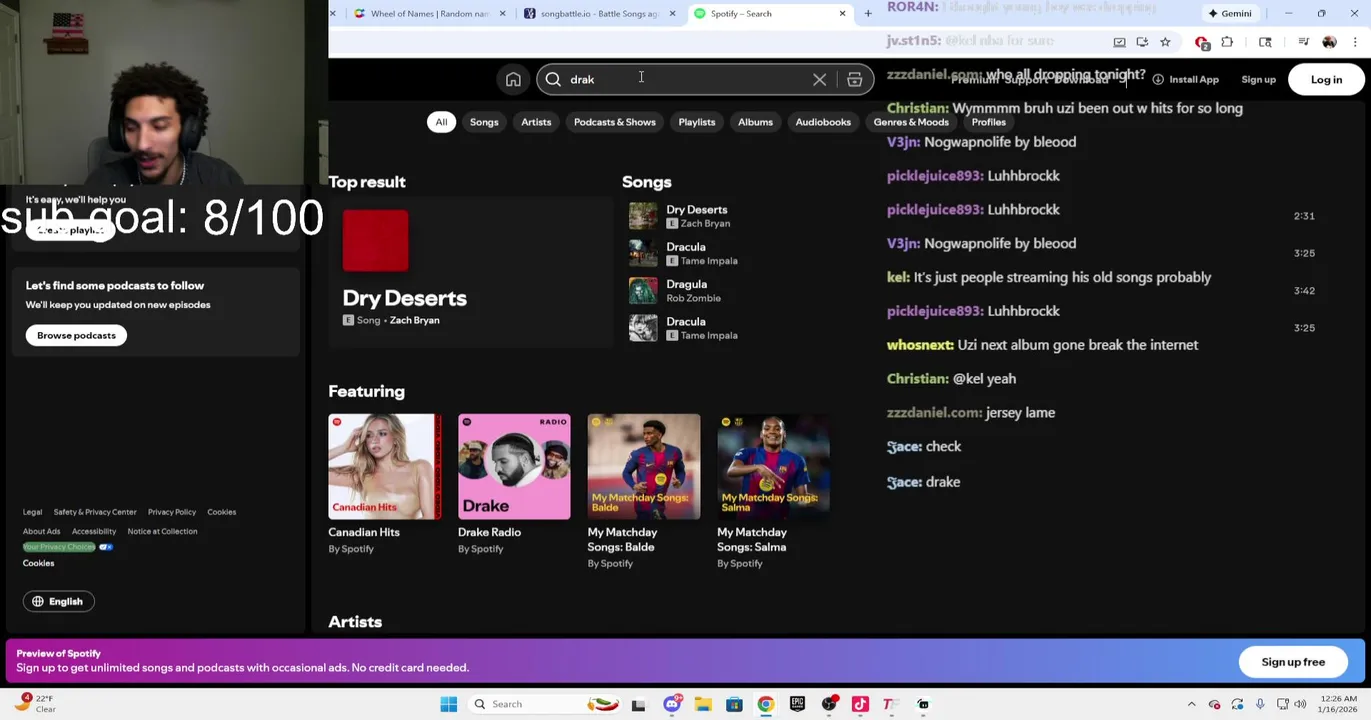Viewport: 1371px width, 720px height.
Task: Open Microsoft Store from the taskbar
Action: click(734, 704)
